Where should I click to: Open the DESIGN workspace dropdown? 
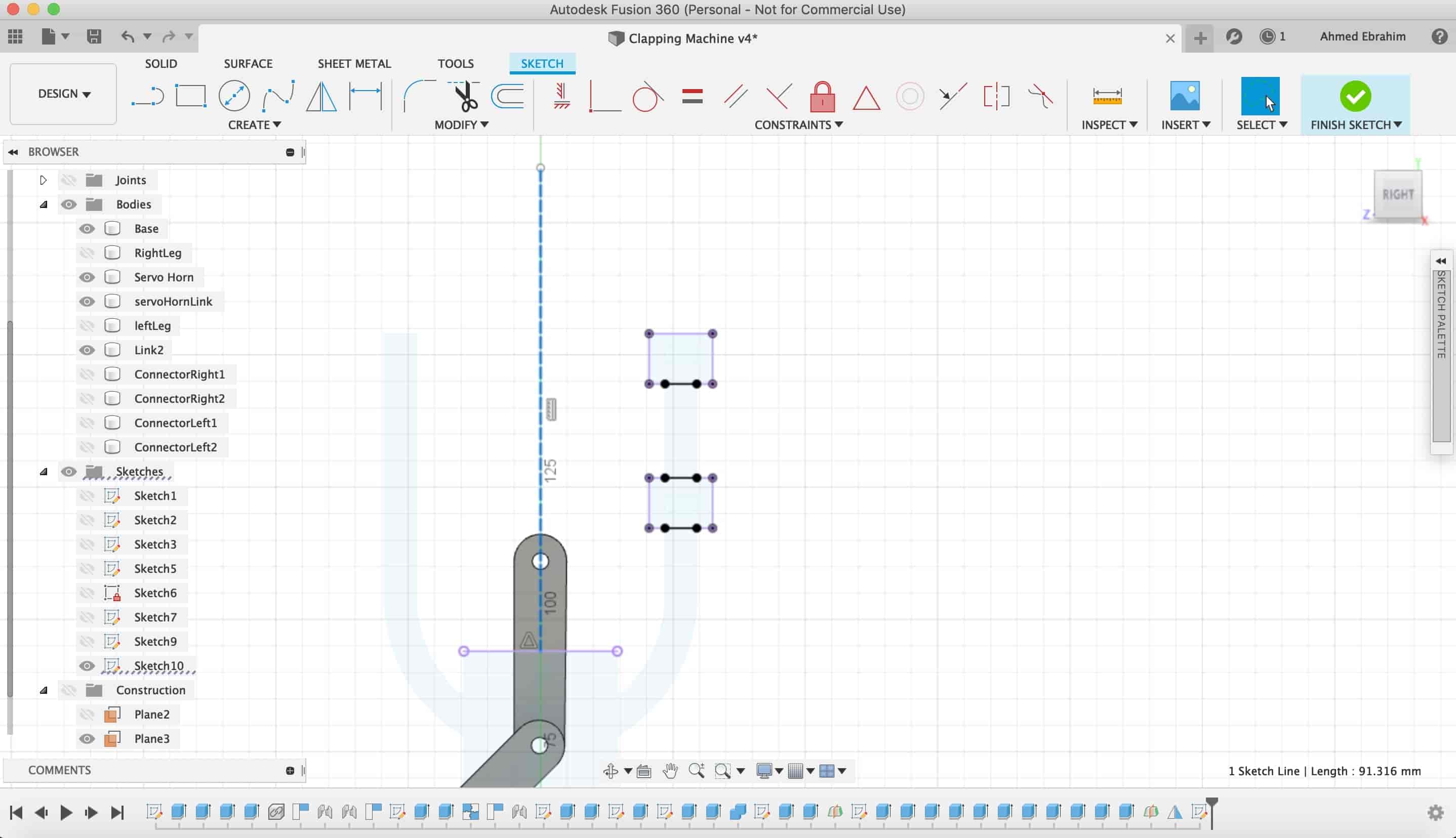tap(63, 94)
